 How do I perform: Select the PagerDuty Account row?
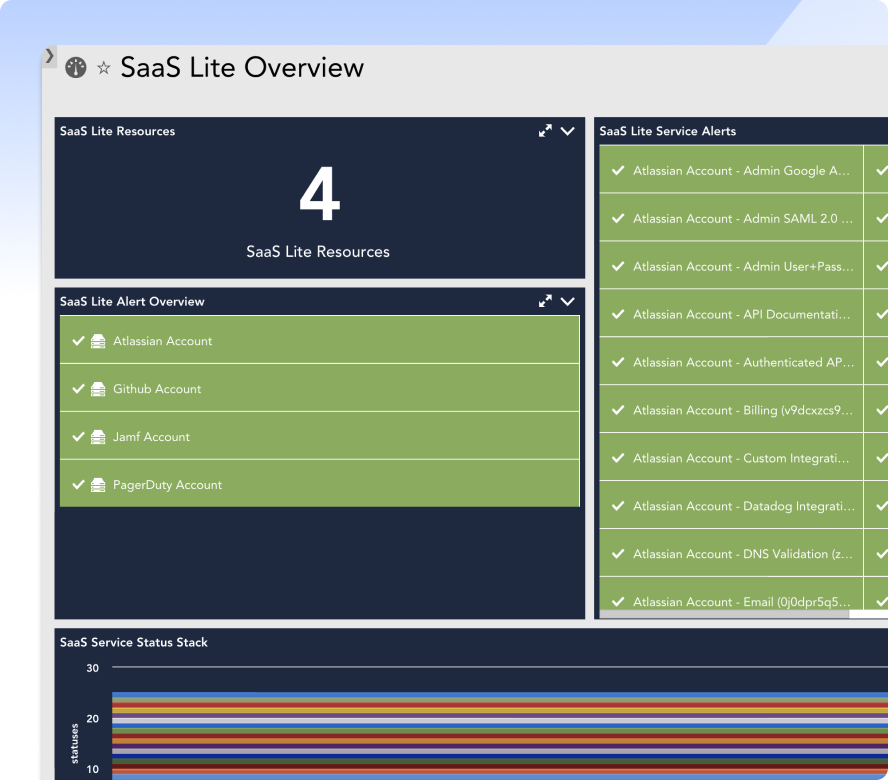[x=319, y=484]
